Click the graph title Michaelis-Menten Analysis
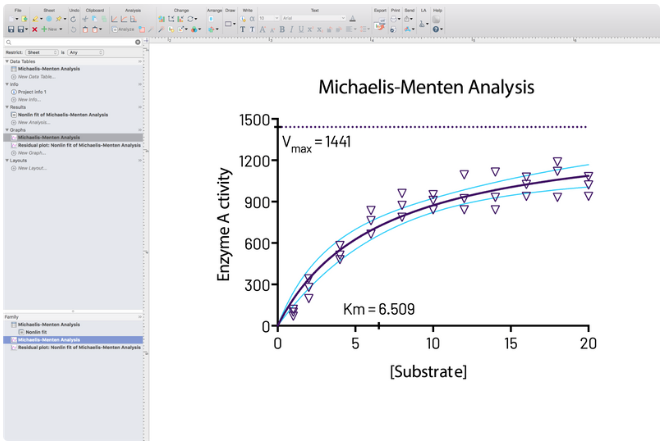The image size is (664, 445). (x=426, y=87)
